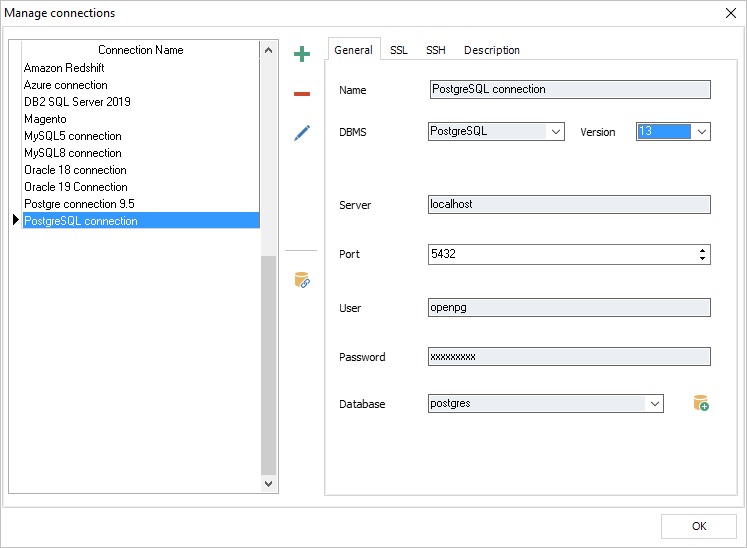Screen dimensions: 747x548
Task: Edit connection with the blue pencil icon
Action: point(302,133)
